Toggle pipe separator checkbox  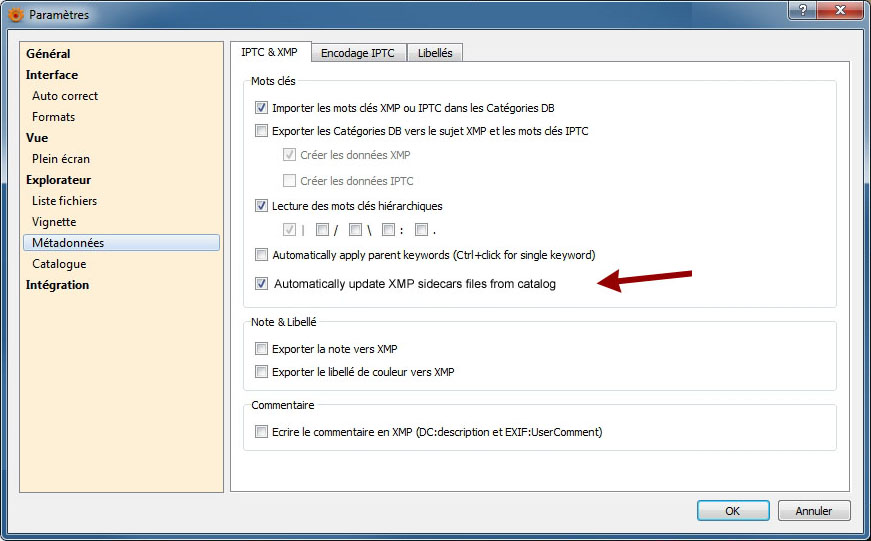(289, 229)
